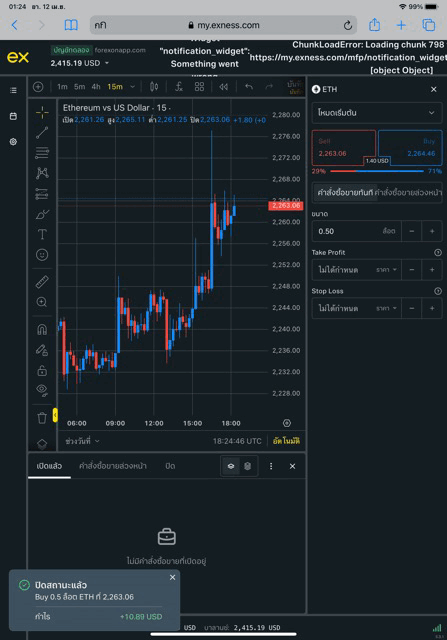Image resolution: width=447 pixels, height=640 pixels.
Task: Delete drawings with the trash icon
Action: click(42, 418)
